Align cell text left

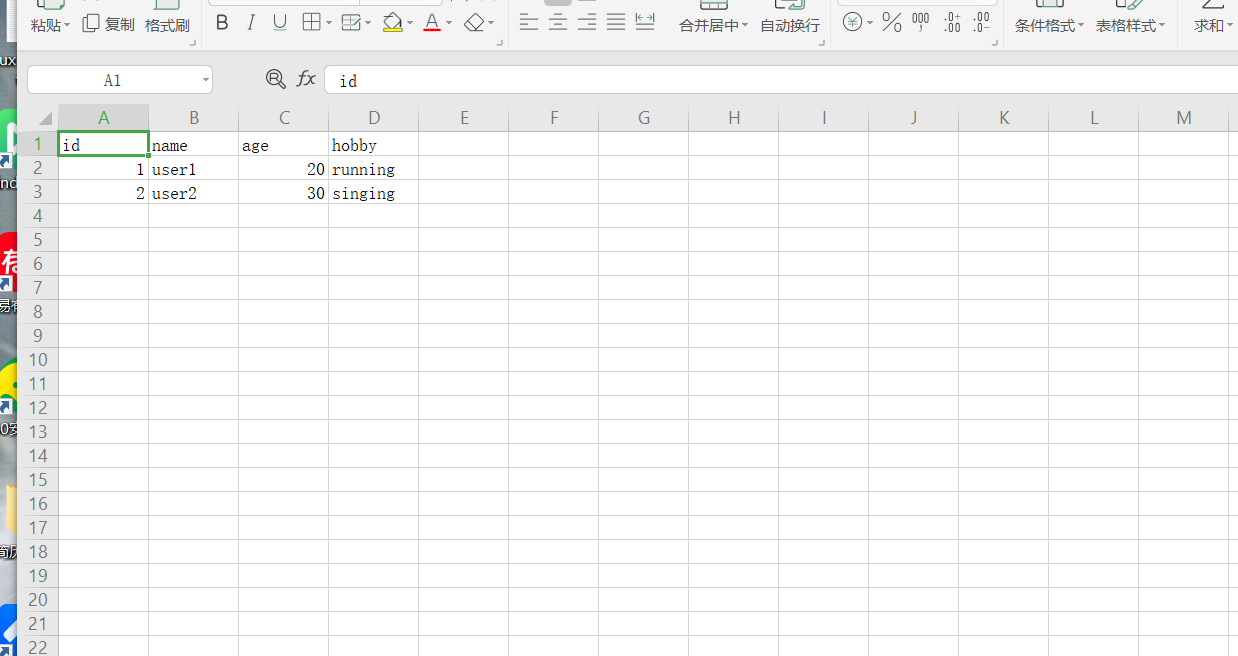tap(529, 22)
